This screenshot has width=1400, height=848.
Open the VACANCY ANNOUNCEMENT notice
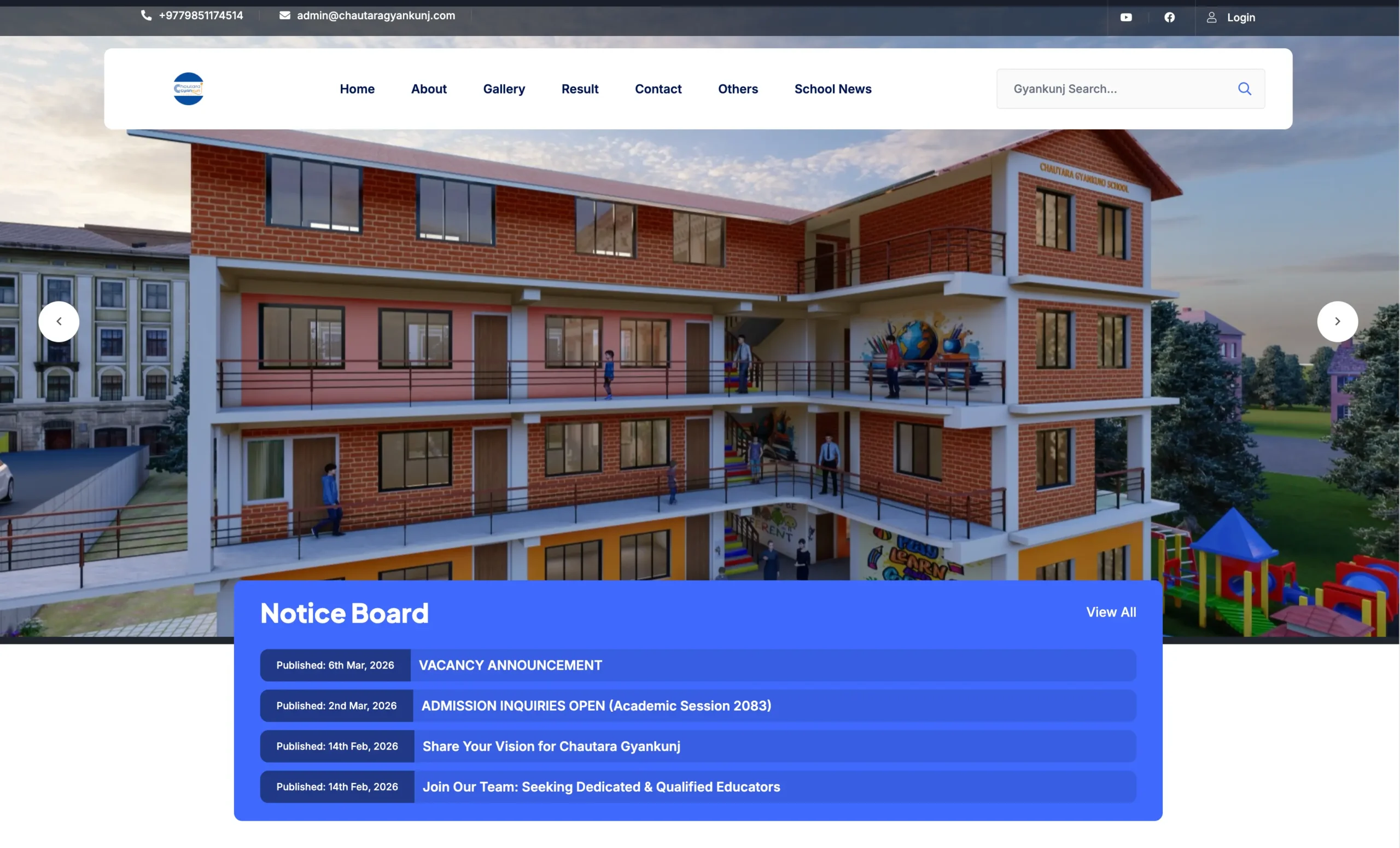[510, 665]
